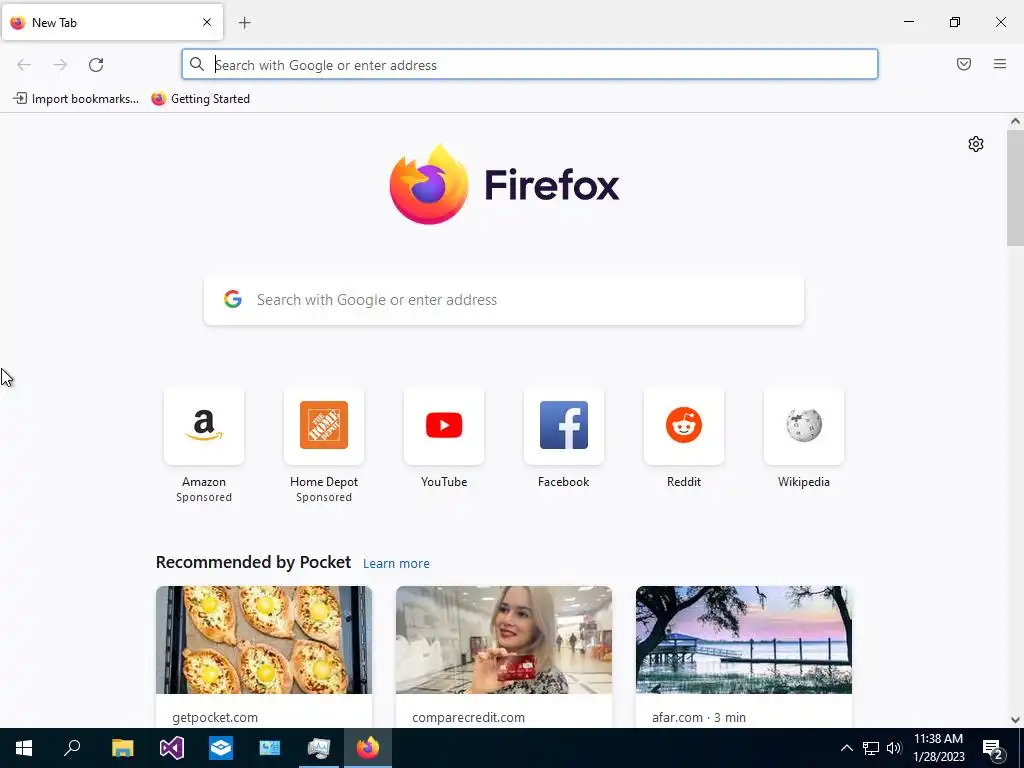Screen dimensions: 1024x768
Task: Open the Firefox application menu
Action: 1000,64
